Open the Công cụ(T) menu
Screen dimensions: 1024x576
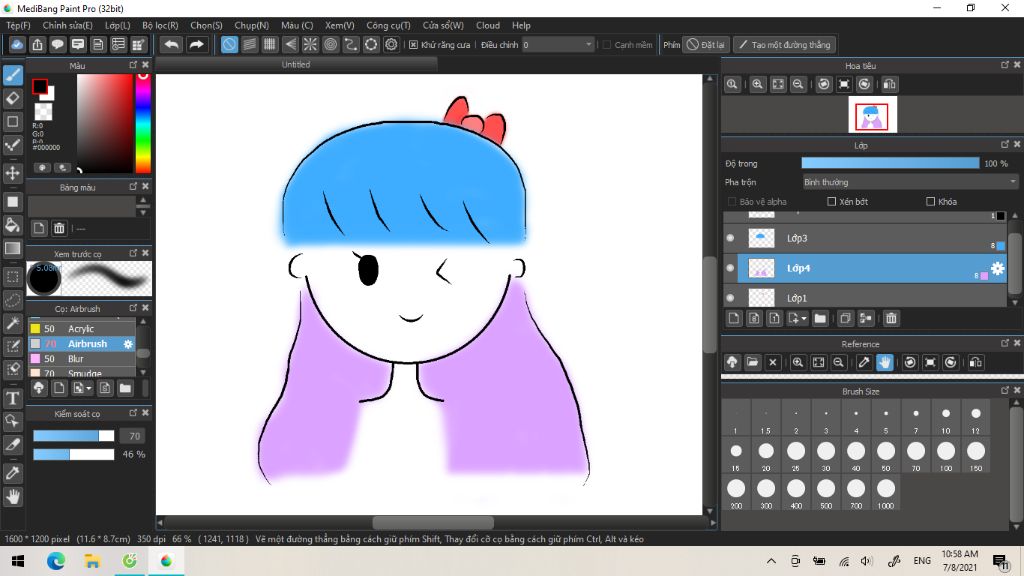coord(389,25)
